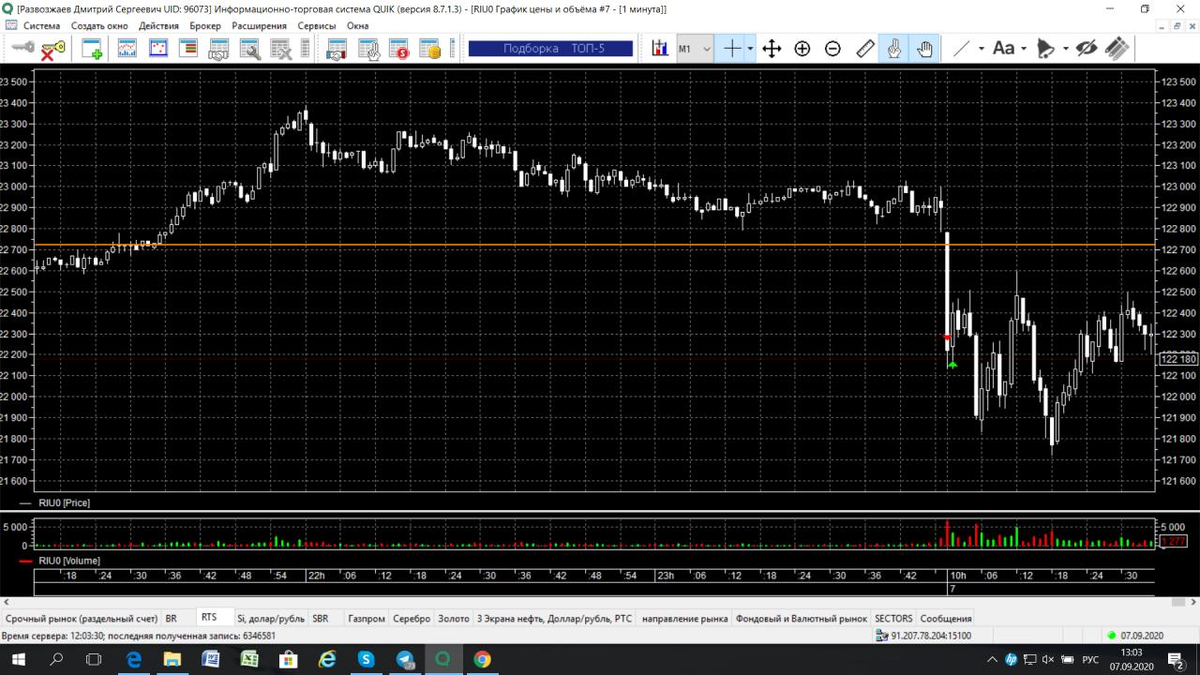Toggle the two-finger pointing hand mode
1200x675 pixels.
pos(894,48)
